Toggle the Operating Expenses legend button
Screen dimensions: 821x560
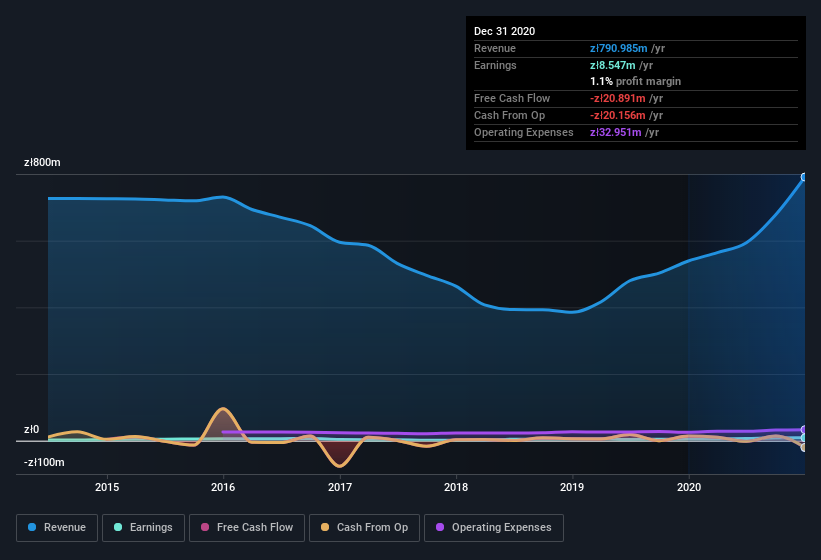(494, 528)
